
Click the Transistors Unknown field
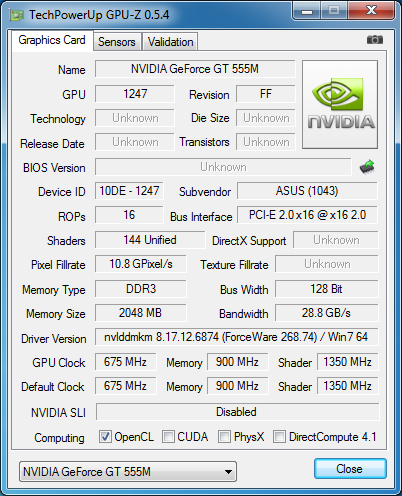point(266,142)
